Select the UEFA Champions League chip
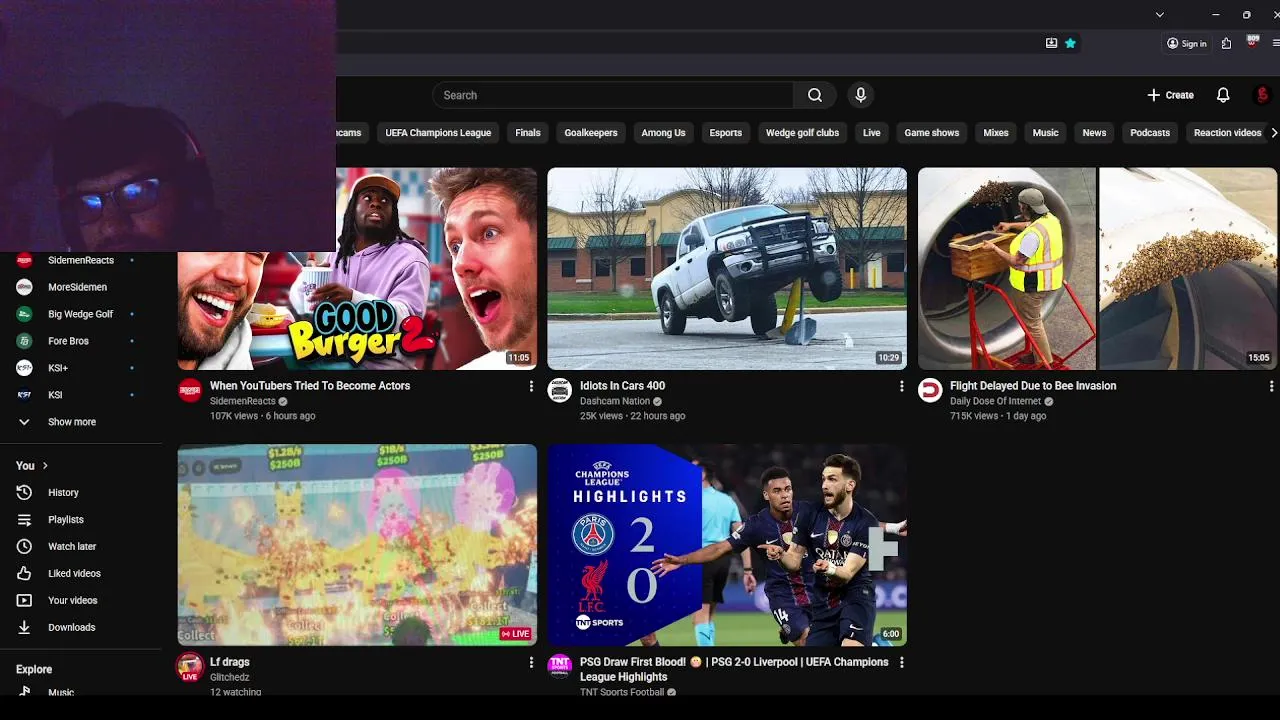This screenshot has height=720, width=1280. (x=438, y=132)
